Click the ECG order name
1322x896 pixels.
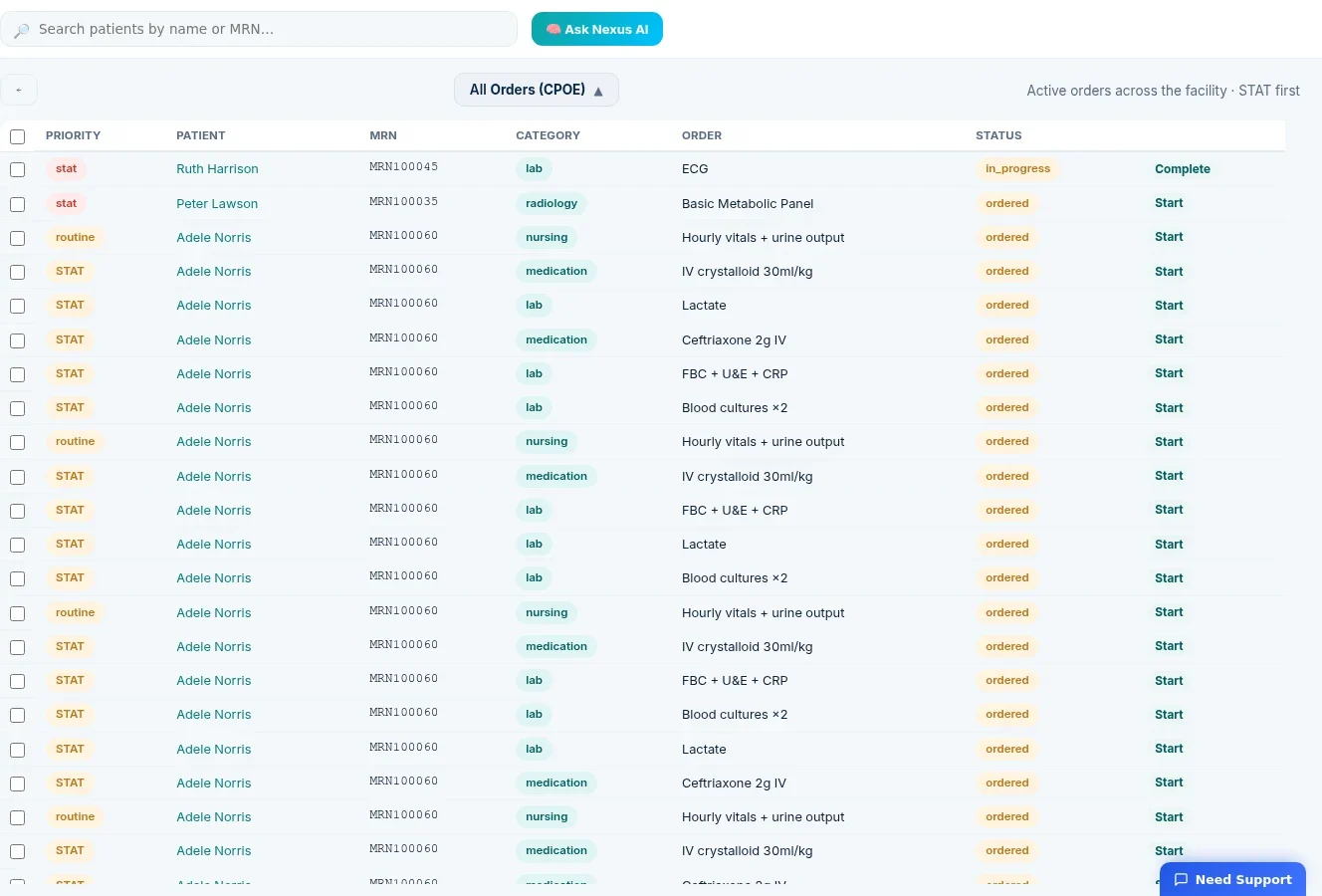695,169
